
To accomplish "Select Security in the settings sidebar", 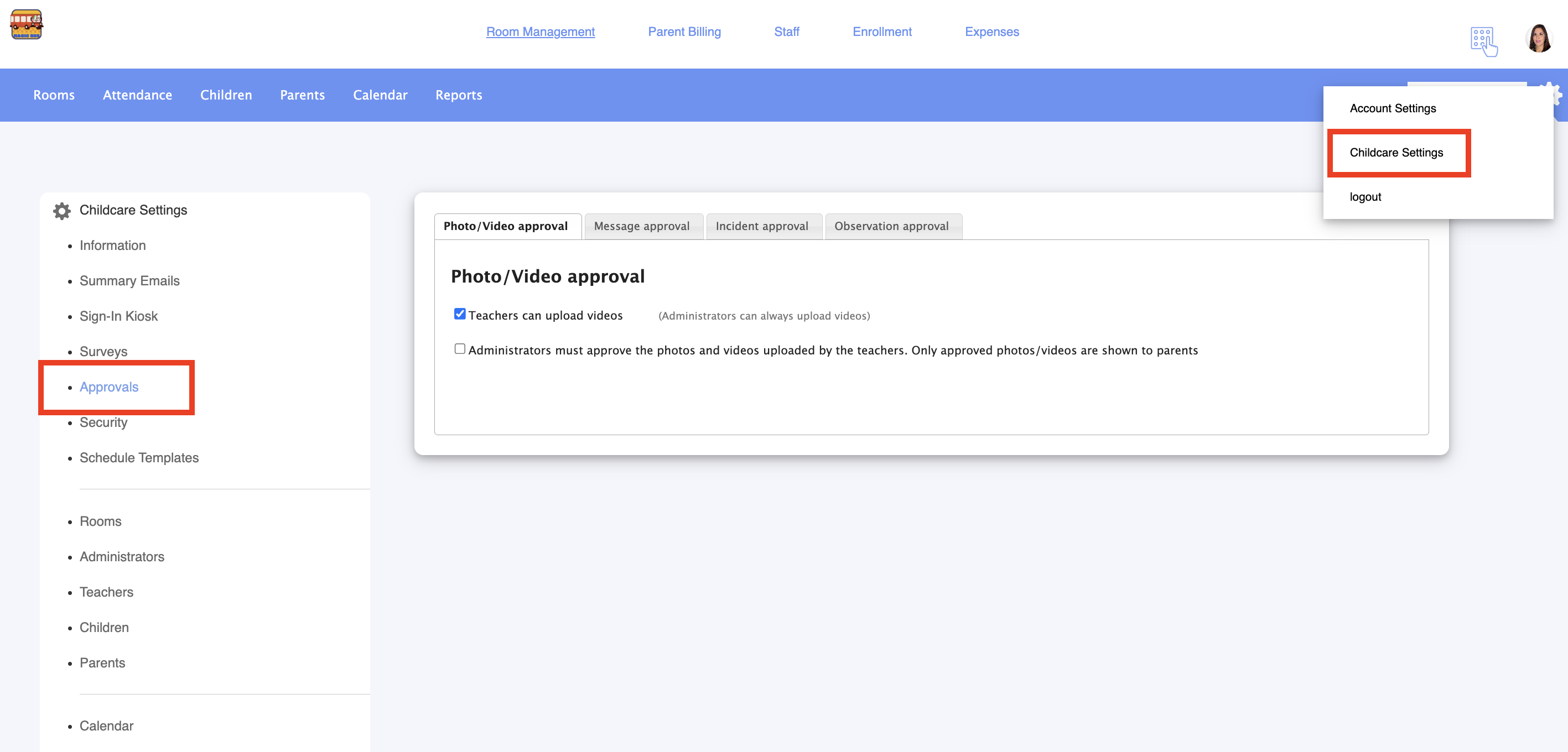I will (103, 422).
